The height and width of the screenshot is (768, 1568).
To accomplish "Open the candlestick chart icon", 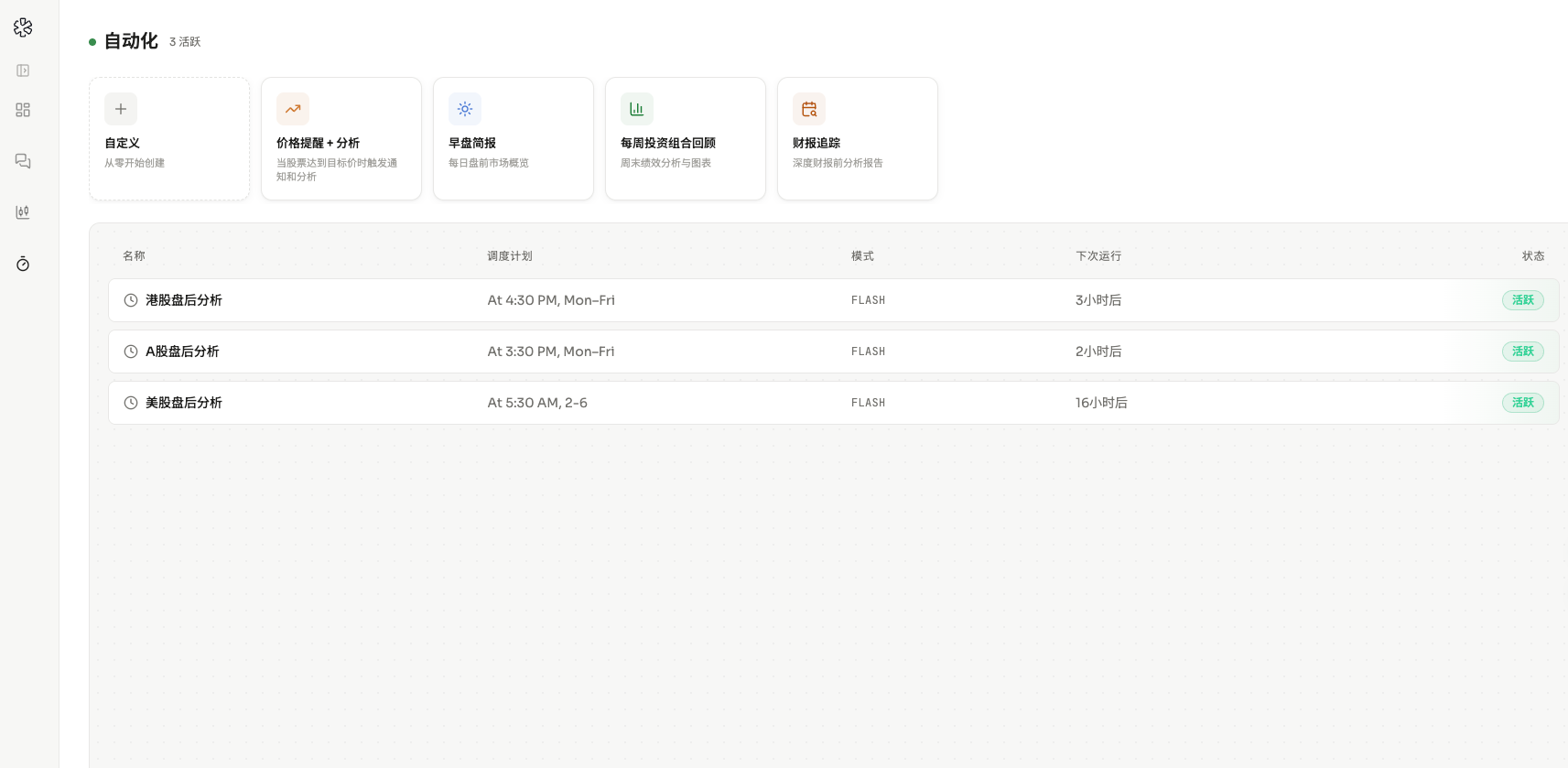I will 23,212.
